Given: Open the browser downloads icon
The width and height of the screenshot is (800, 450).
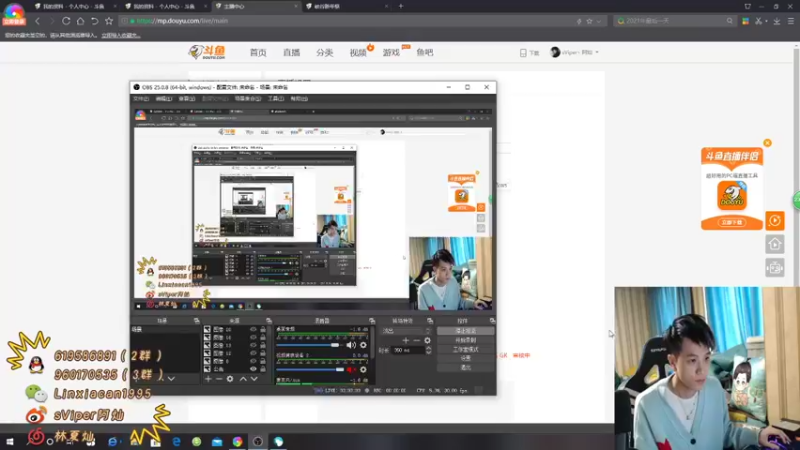Looking at the screenshot, I should point(777,21).
